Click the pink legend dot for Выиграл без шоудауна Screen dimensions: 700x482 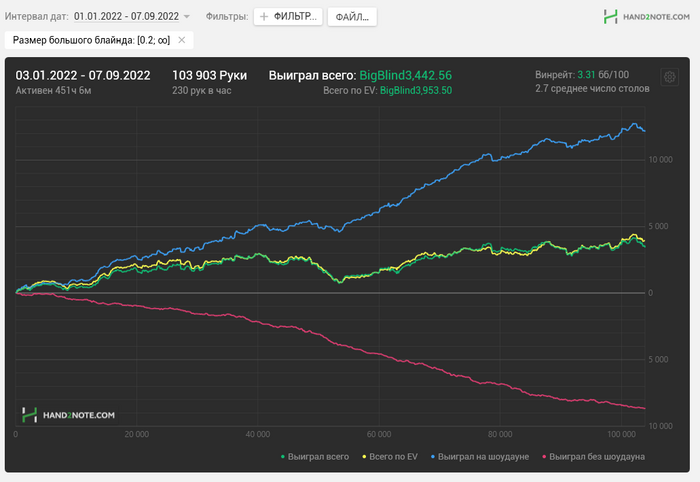coord(544,457)
